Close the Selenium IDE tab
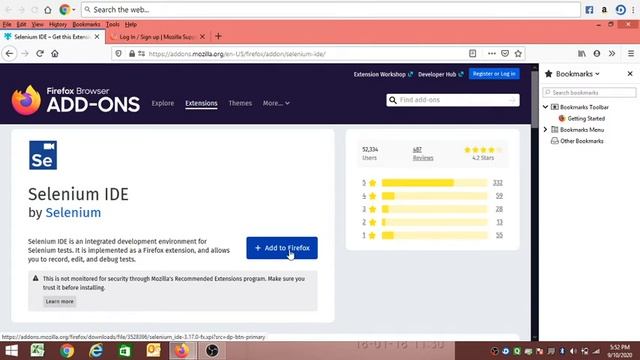640x360 pixels. click(x=97, y=37)
